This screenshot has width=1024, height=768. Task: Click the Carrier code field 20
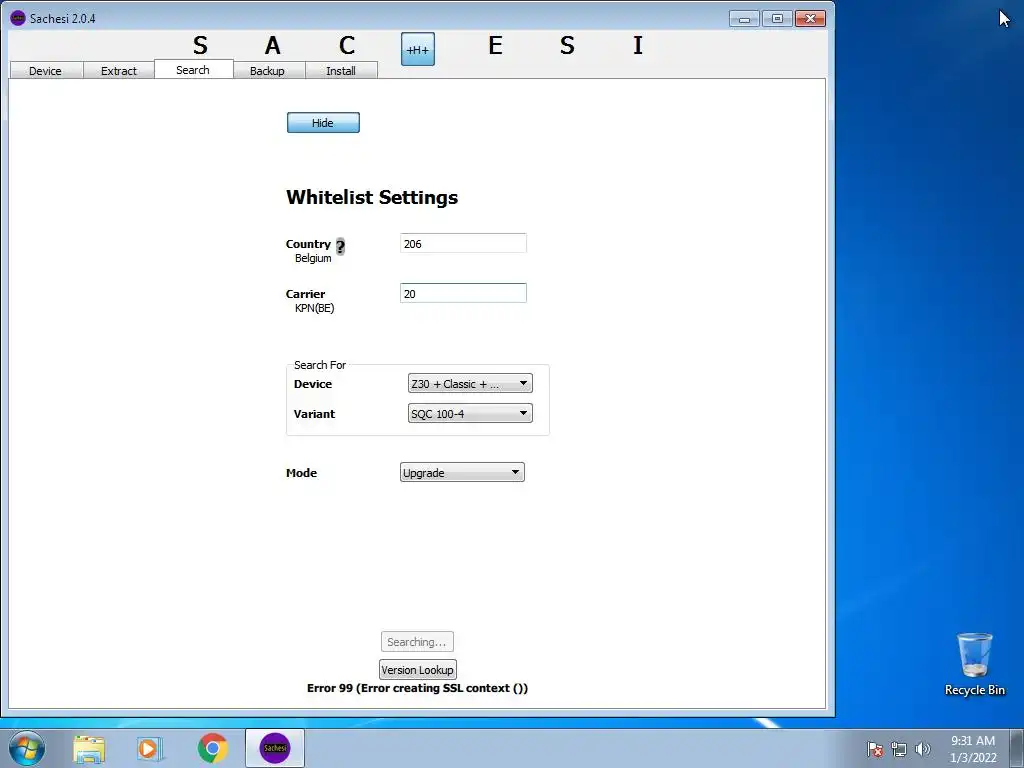[x=463, y=293]
